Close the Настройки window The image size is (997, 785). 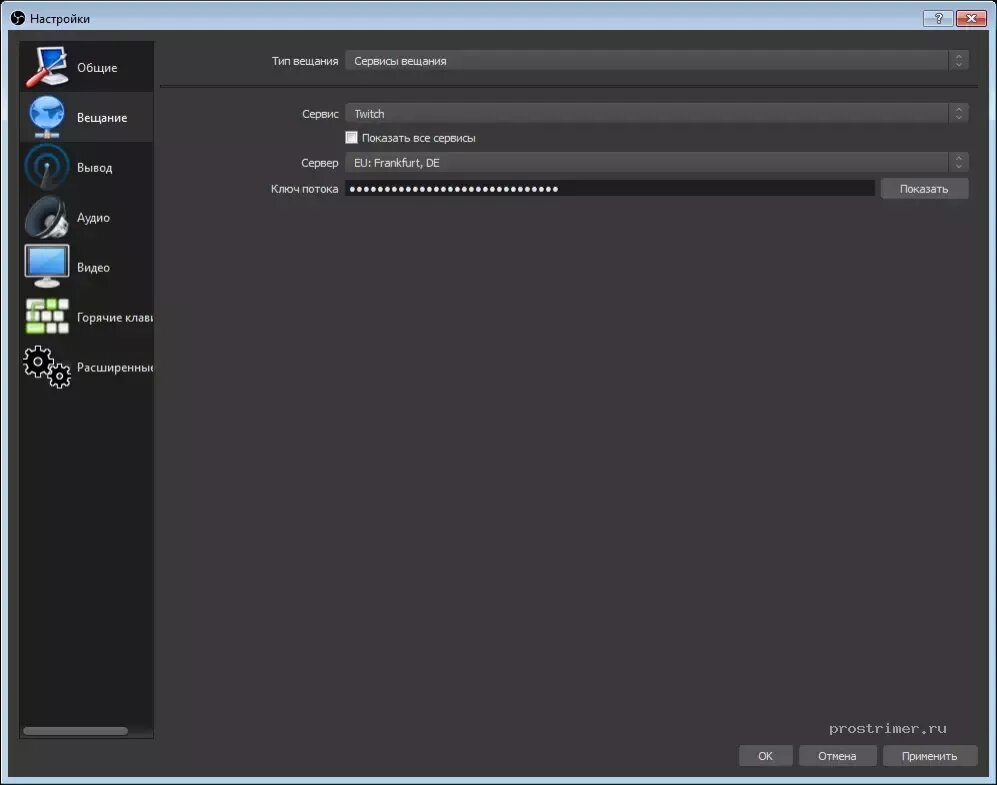pos(971,18)
